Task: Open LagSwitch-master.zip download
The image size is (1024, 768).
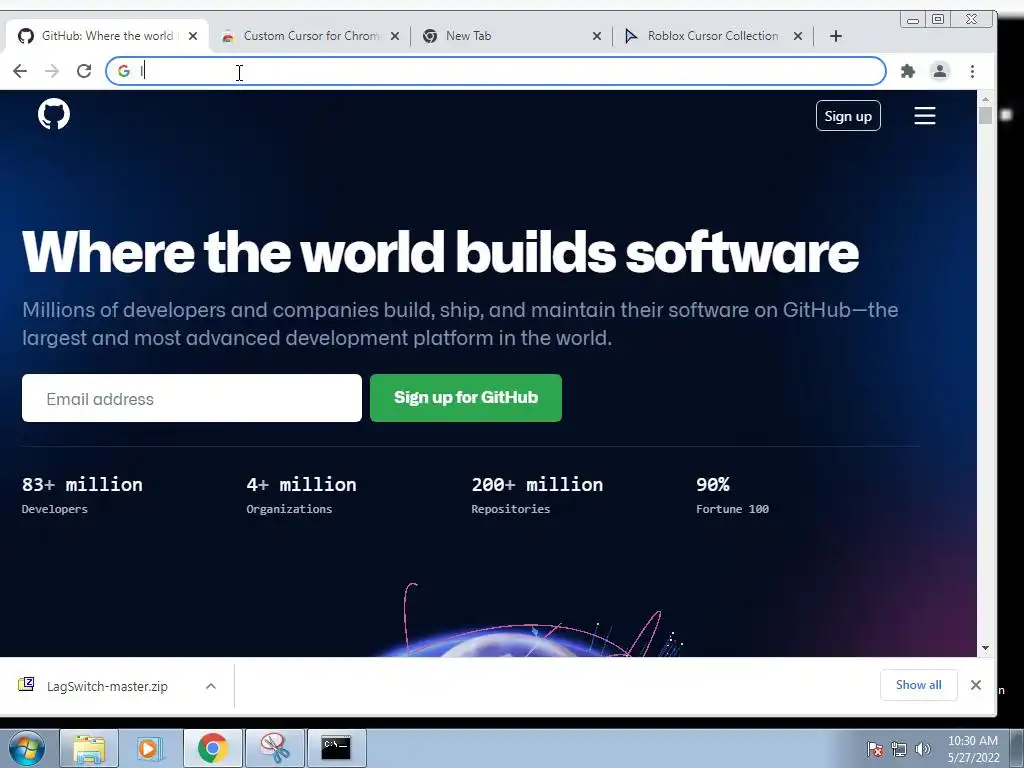Action: pyautogui.click(x=107, y=686)
